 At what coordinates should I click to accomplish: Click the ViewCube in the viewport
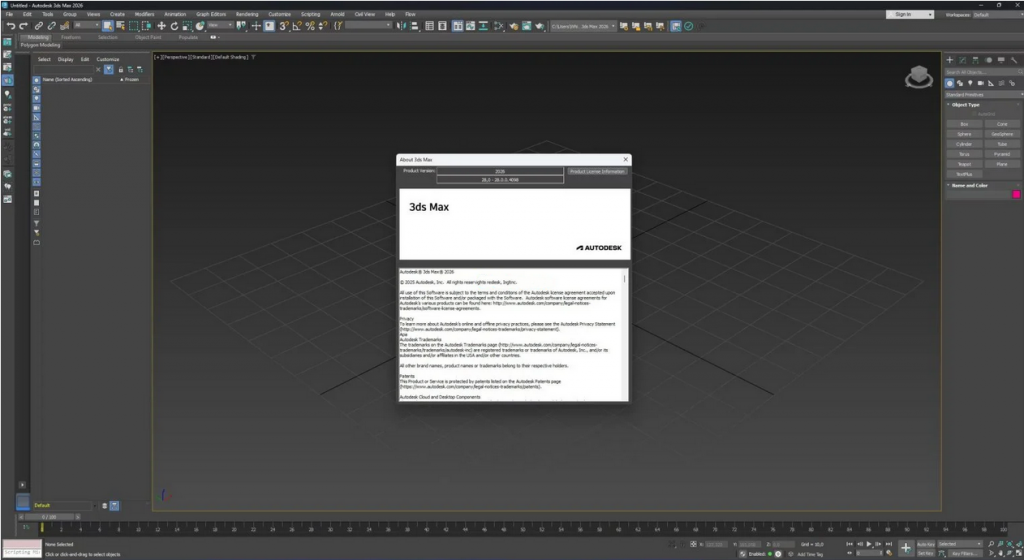coord(919,77)
